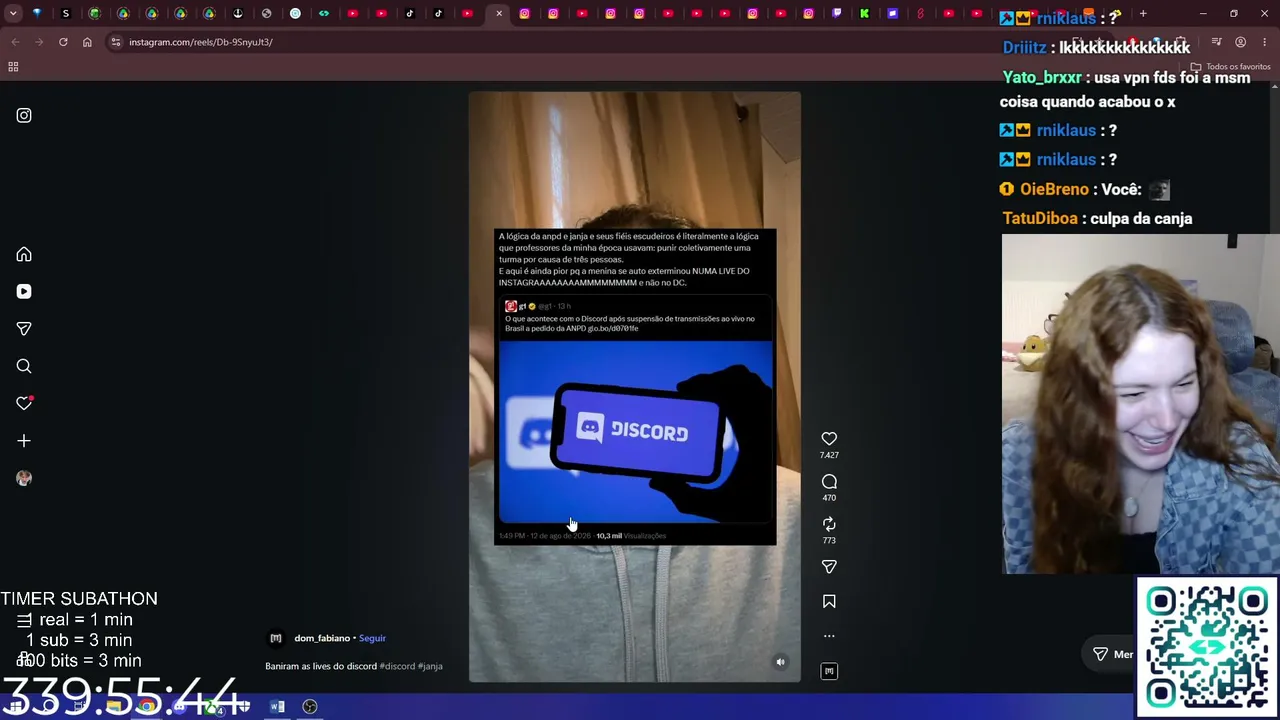Image resolution: width=1280 pixels, height=720 pixels.
Task: Click the reel video to pause it
Action: click(x=635, y=387)
